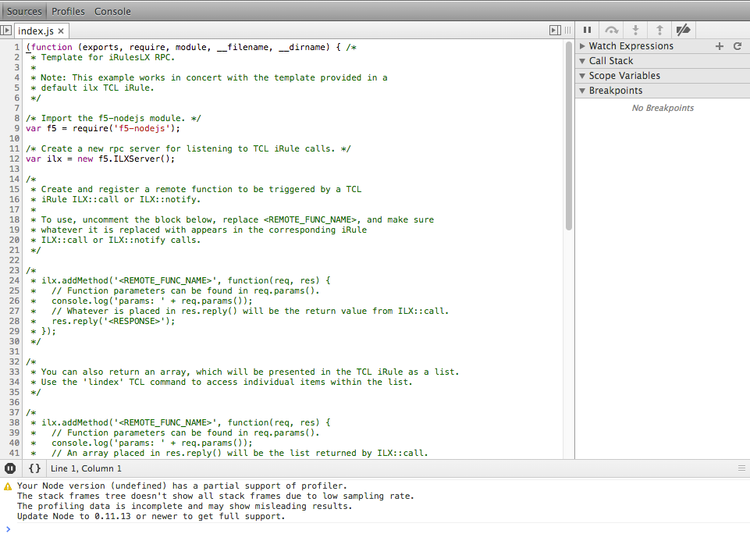Expand the Watch Expressions section
Image resolution: width=750 pixels, height=538 pixels.
pyautogui.click(x=583, y=46)
